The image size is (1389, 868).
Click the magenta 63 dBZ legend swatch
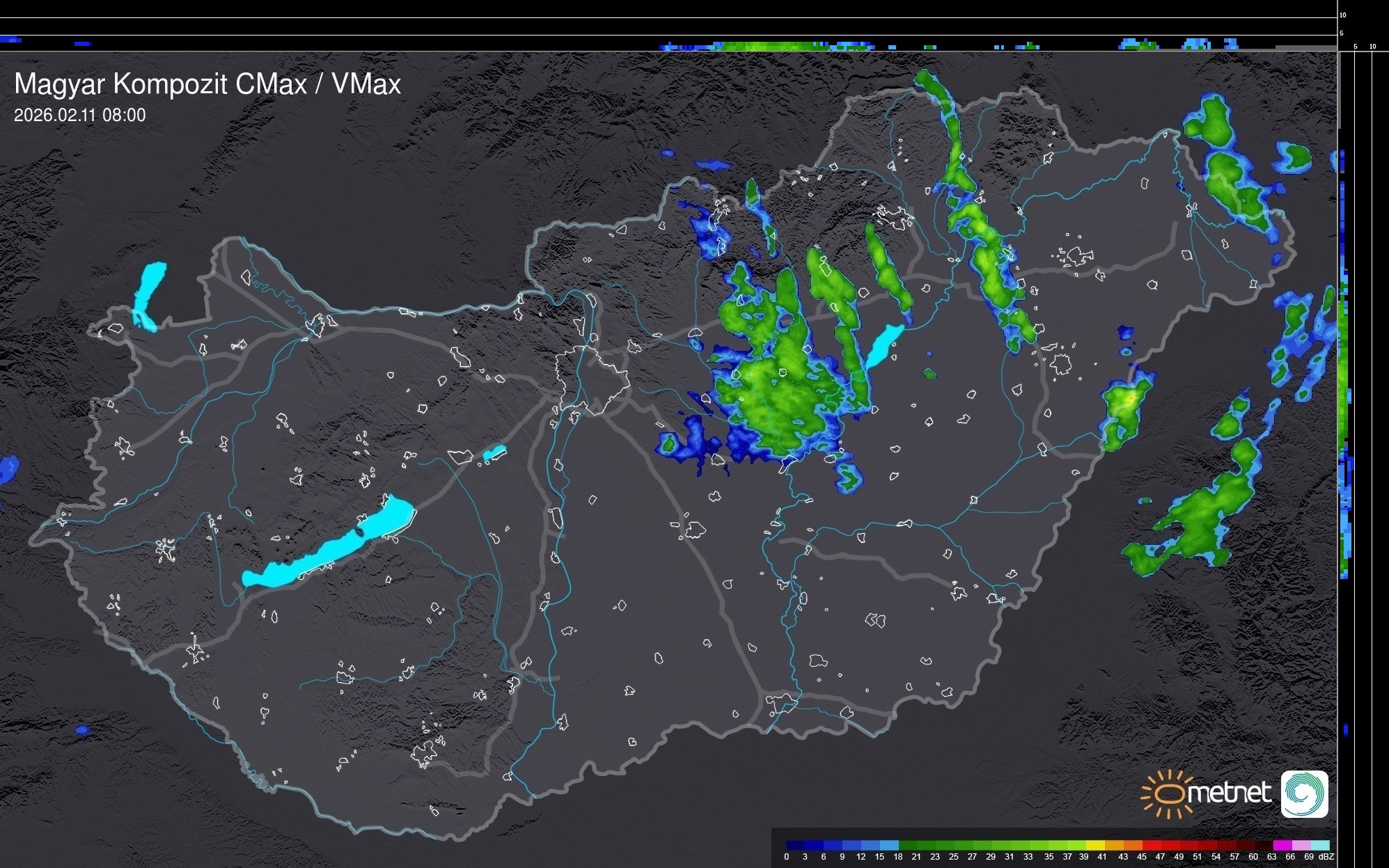1281,845
